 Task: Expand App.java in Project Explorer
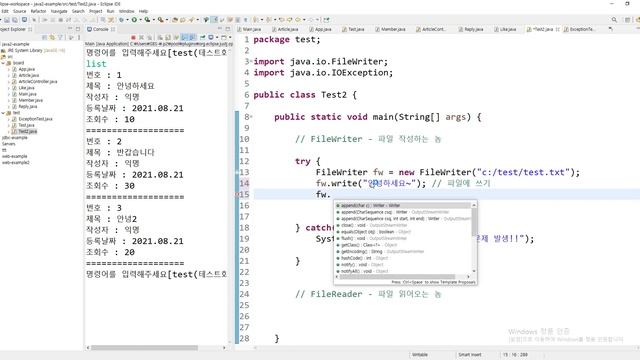click(x=9, y=69)
